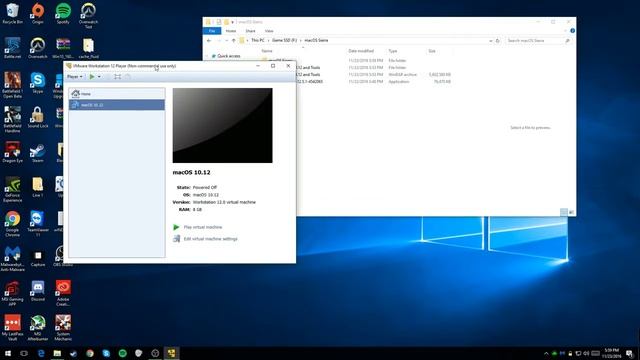The image size is (640, 360).
Task: Open the Windows Start menu
Action: point(8,353)
